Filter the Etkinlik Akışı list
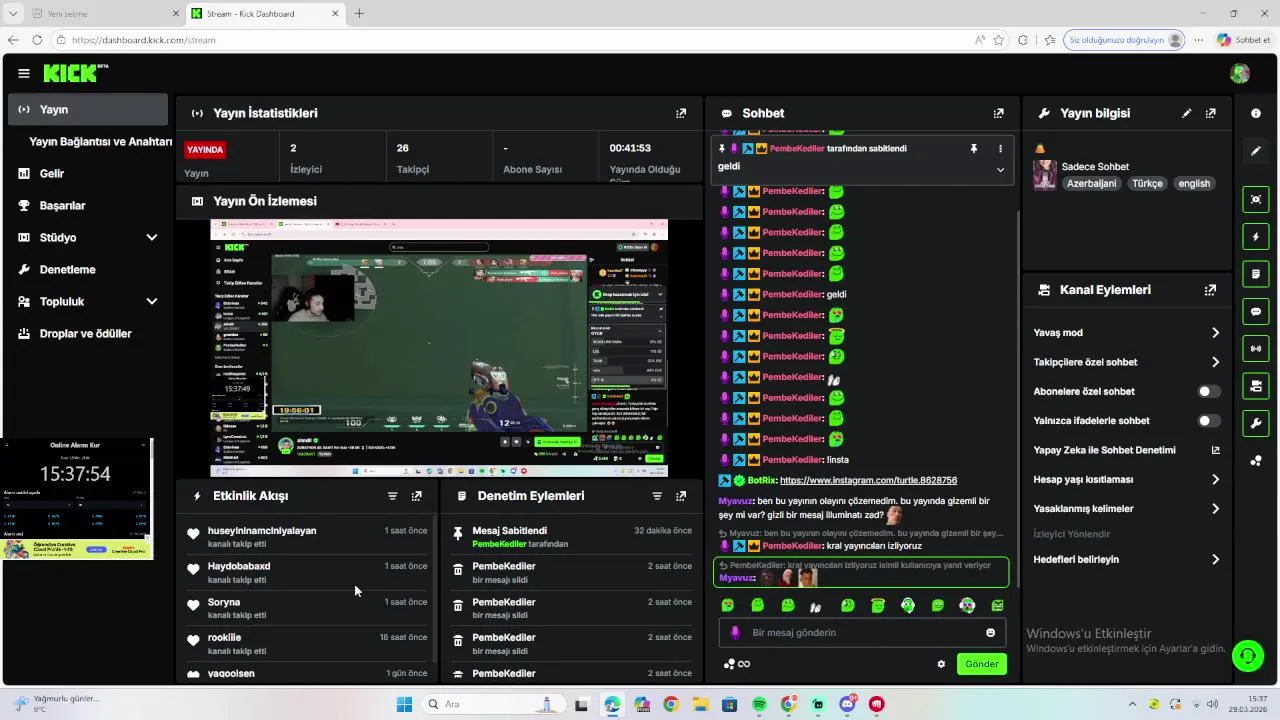Viewport: 1280px width, 720px height. tap(392, 496)
